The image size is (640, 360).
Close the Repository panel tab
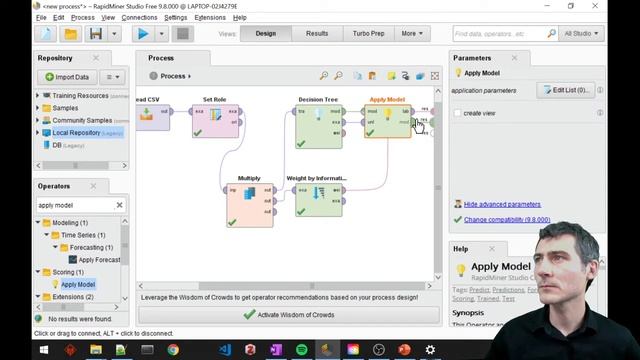pos(96,58)
